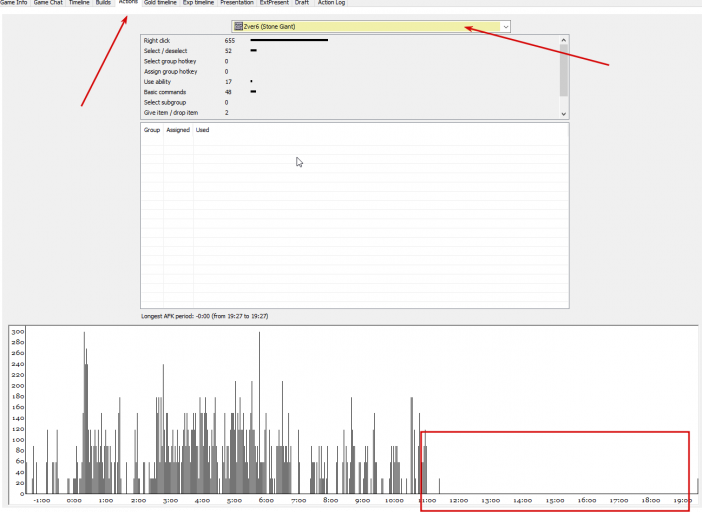Click the 6:00 mark on the chart axis
Image resolution: width=702 pixels, height=512 pixels.
(266, 500)
